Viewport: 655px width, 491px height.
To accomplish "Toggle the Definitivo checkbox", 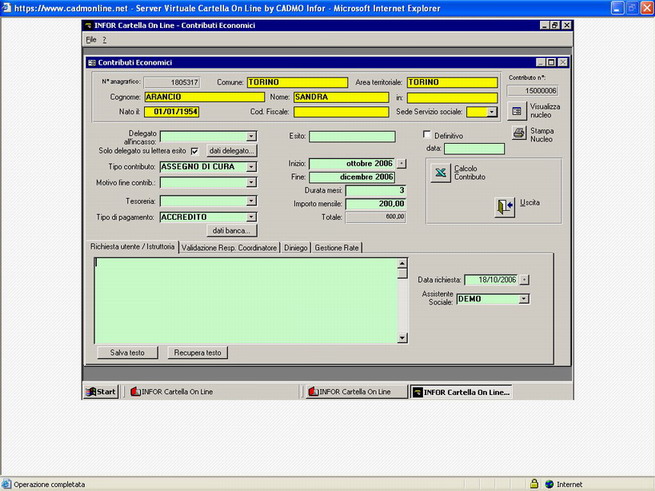I will pos(427,135).
